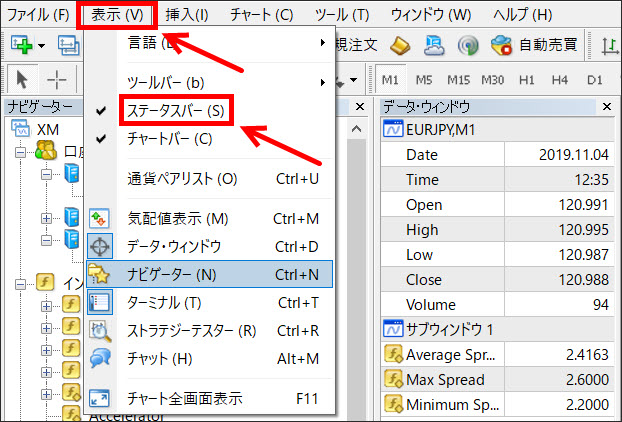The width and height of the screenshot is (622, 422).
Task: Toggle the ステータスバー (S) checkmark option
Action: (175, 110)
